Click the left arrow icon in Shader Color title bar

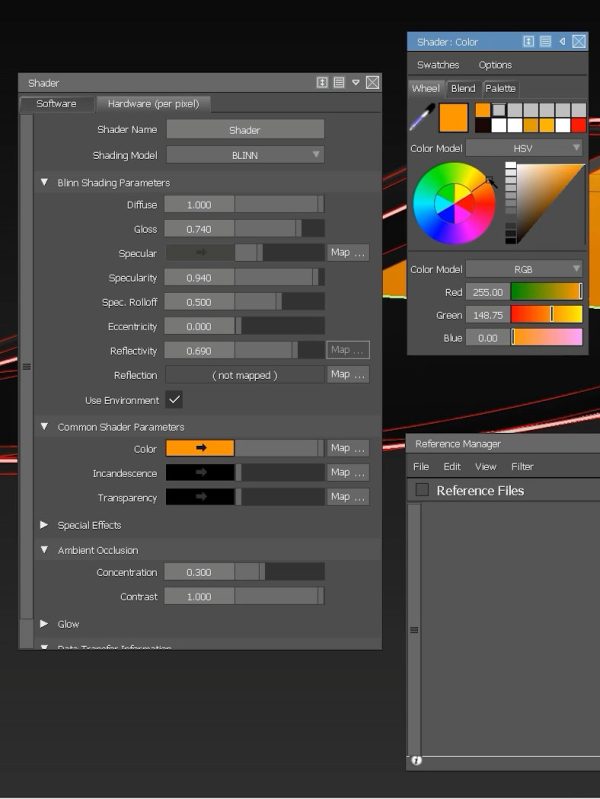click(x=562, y=42)
